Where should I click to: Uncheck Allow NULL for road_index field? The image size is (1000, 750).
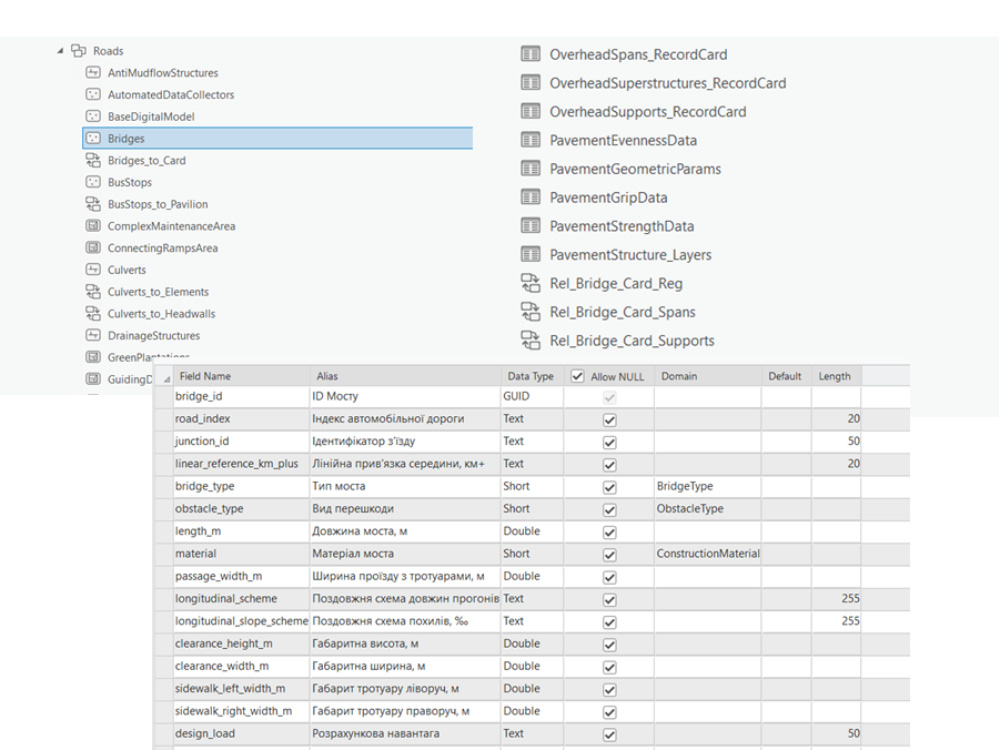[x=610, y=420]
